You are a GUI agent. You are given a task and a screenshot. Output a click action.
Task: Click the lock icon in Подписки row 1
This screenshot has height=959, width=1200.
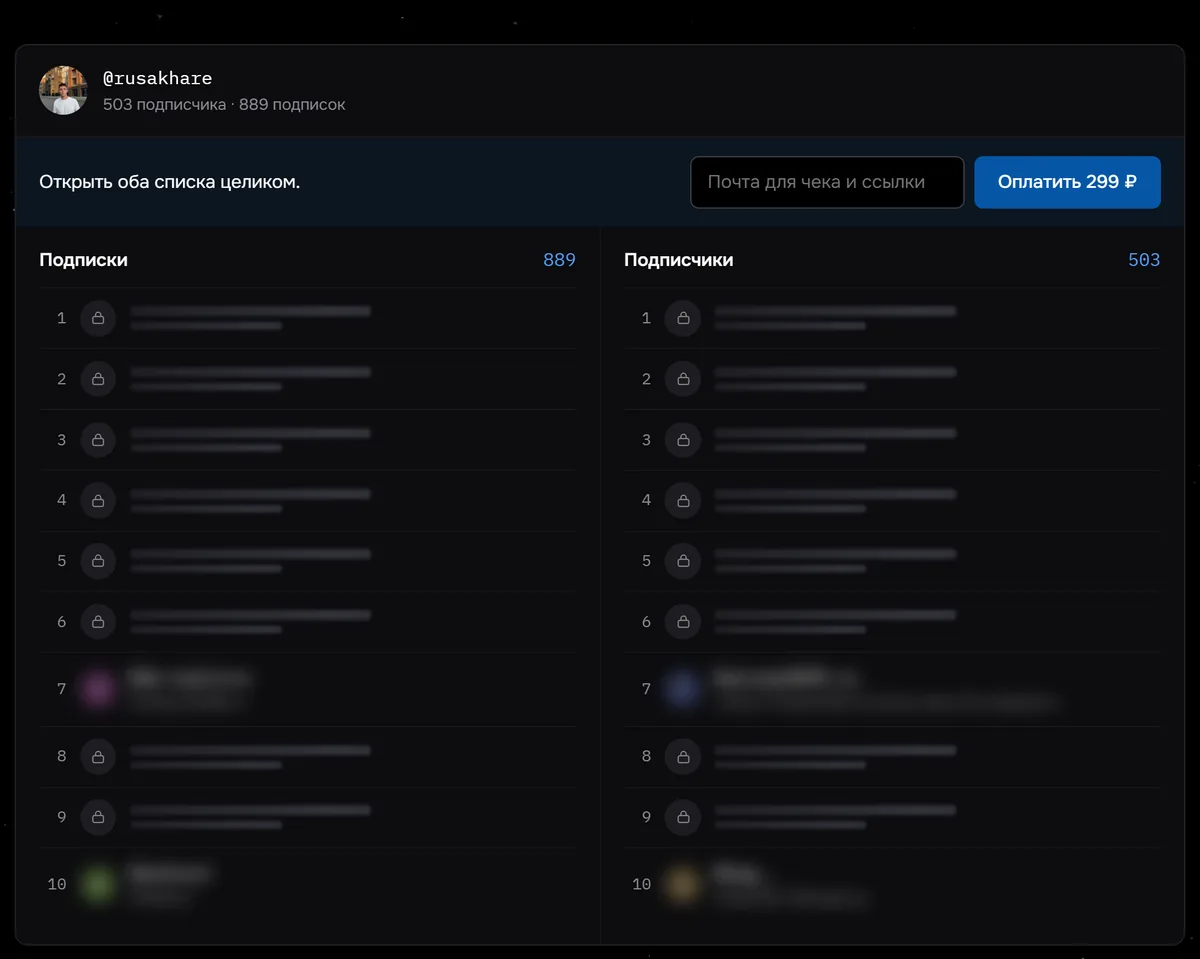98,318
